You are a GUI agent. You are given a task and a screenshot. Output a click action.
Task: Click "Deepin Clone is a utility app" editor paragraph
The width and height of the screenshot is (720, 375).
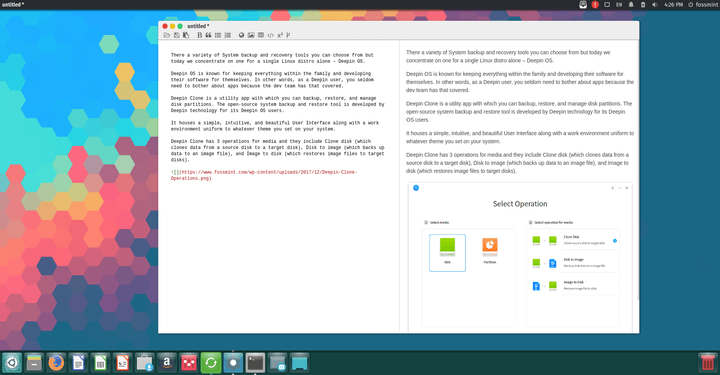[277, 104]
